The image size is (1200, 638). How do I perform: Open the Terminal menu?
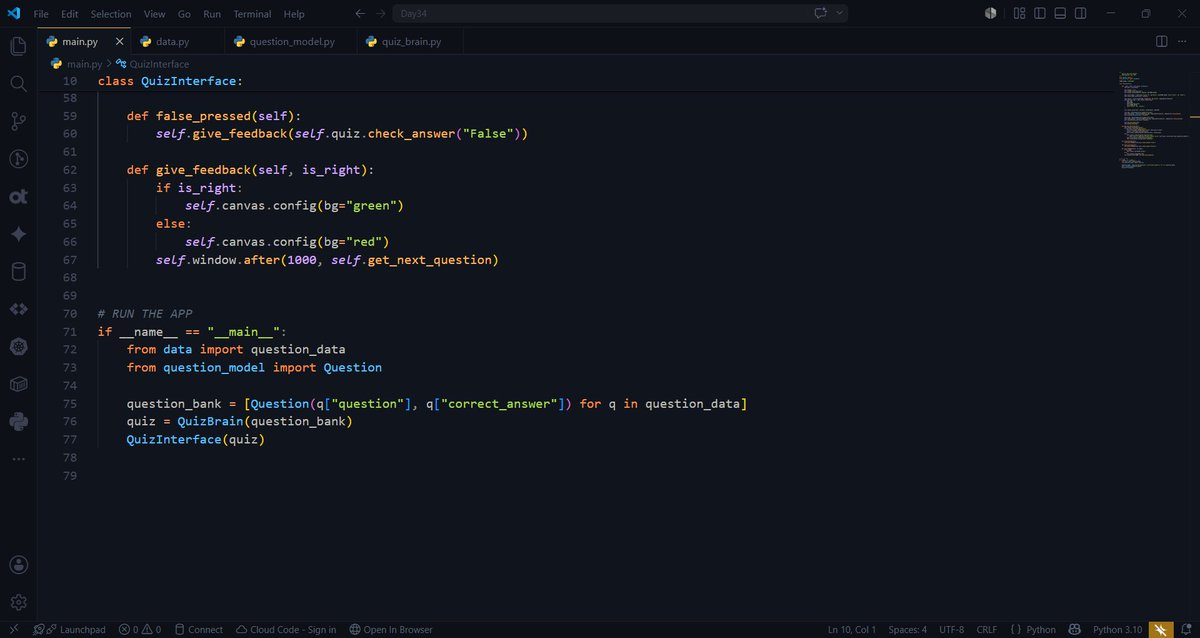[252, 14]
